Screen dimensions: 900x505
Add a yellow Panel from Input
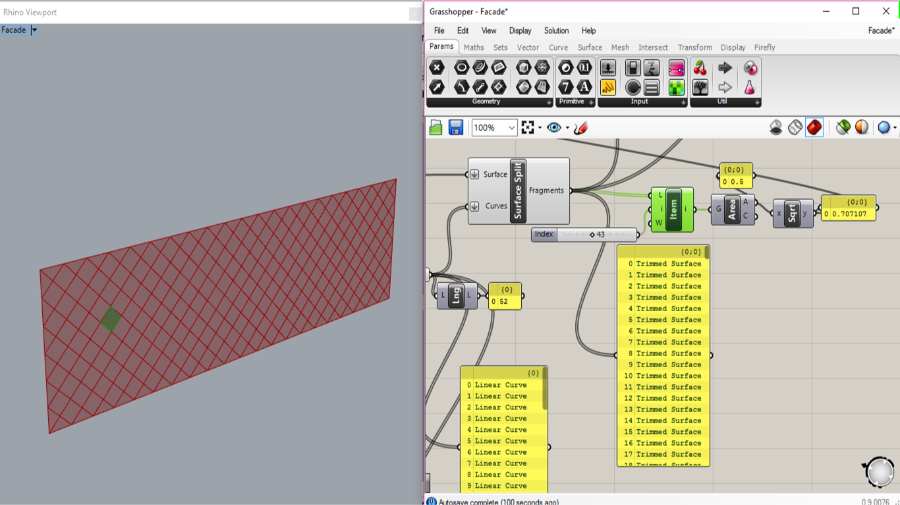point(608,87)
